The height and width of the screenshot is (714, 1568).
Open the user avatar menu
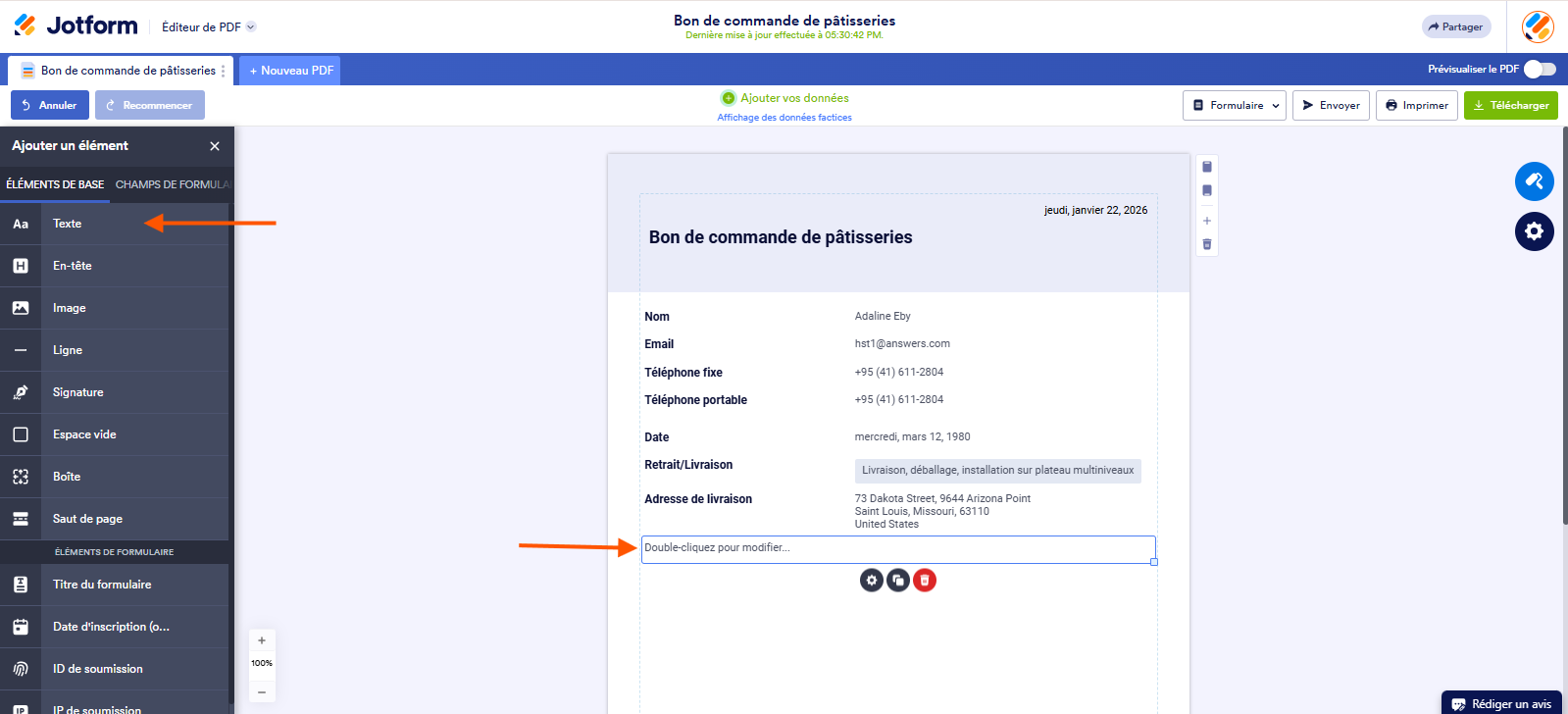point(1538,26)
